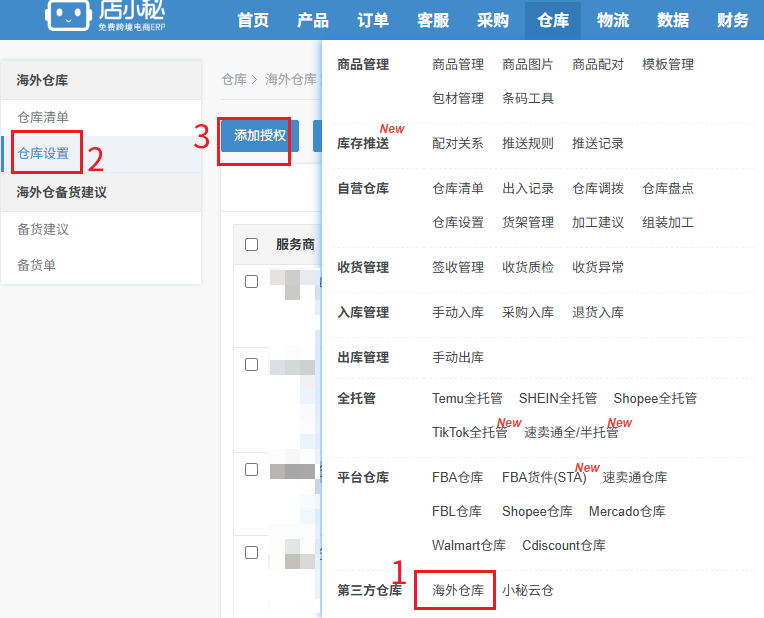Open 备货建议 in the left sidebar
Image resolution: width=764 pixels, height=618 pixels.
(x=43, y=229)
